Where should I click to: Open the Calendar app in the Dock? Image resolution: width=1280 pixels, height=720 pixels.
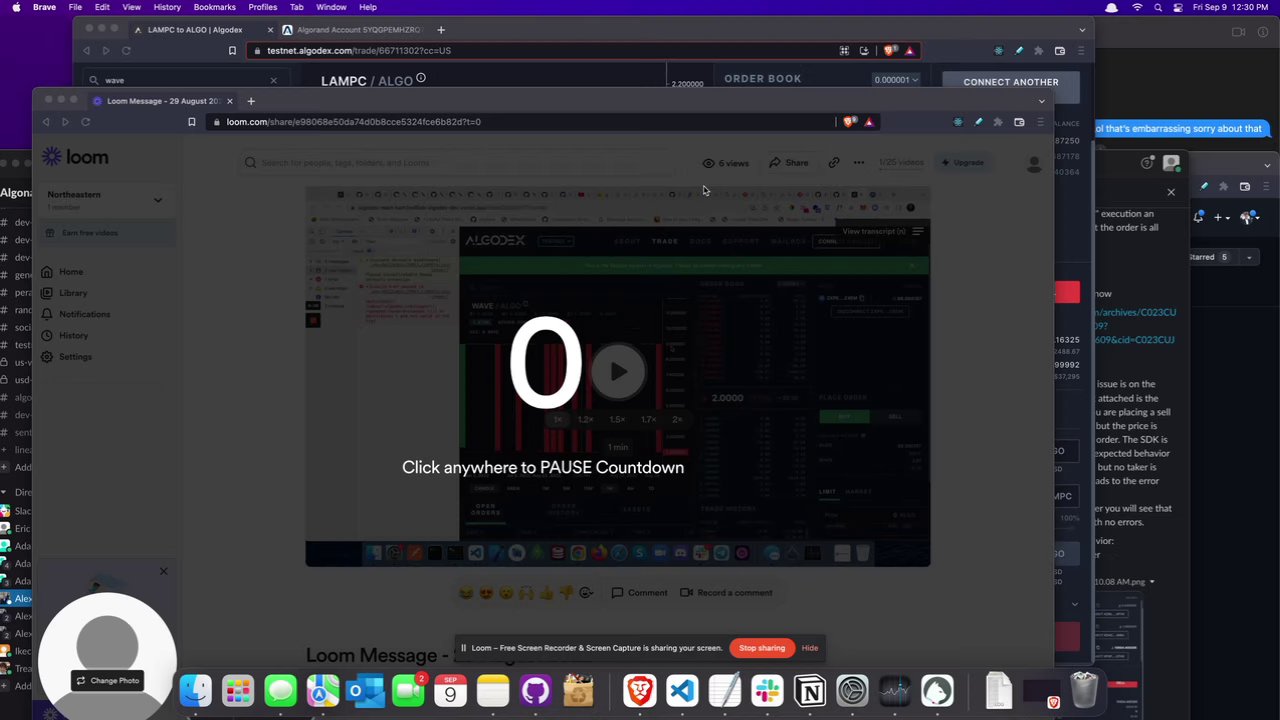(451, 691)
